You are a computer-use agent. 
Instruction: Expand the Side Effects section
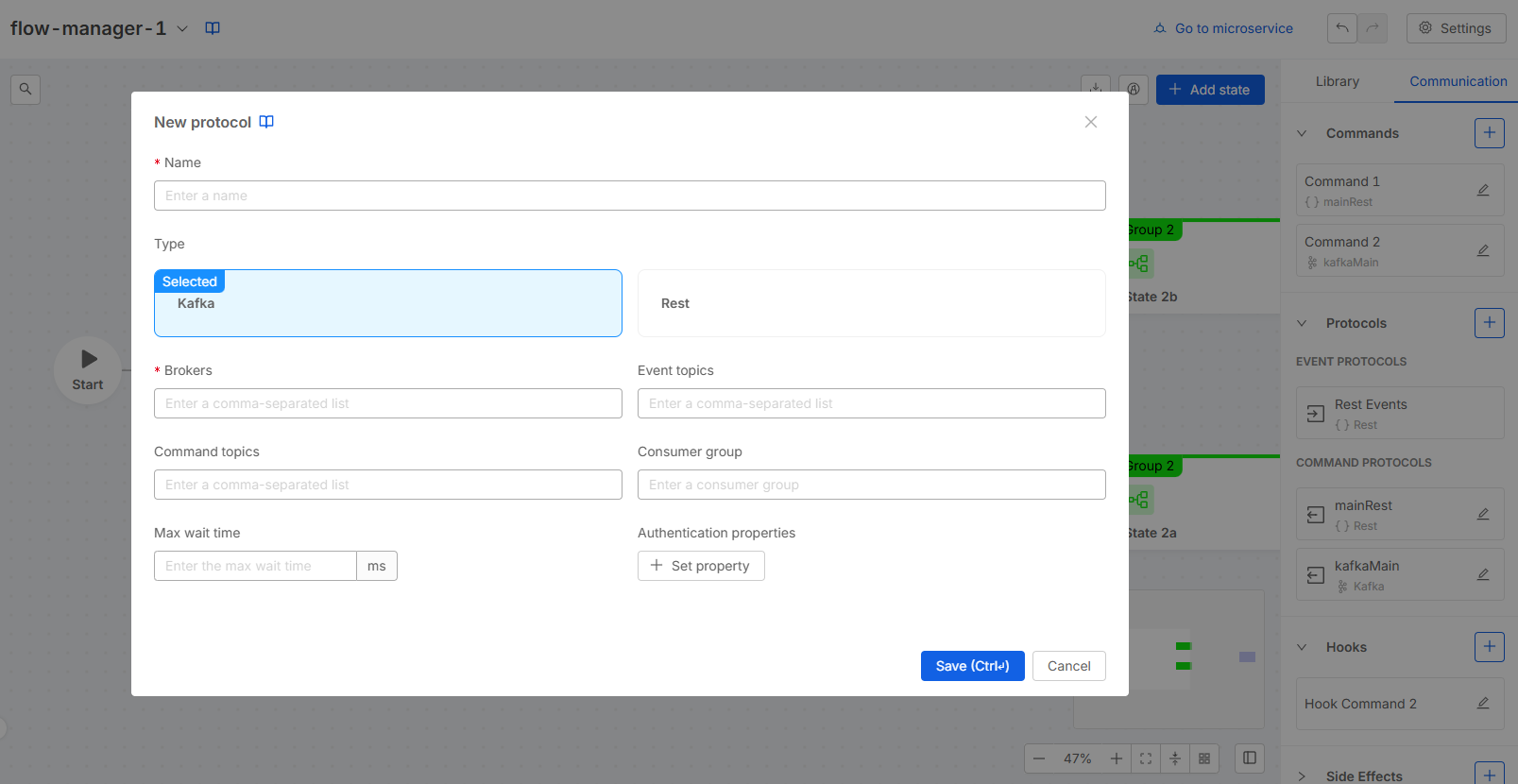click(1302, 776)
